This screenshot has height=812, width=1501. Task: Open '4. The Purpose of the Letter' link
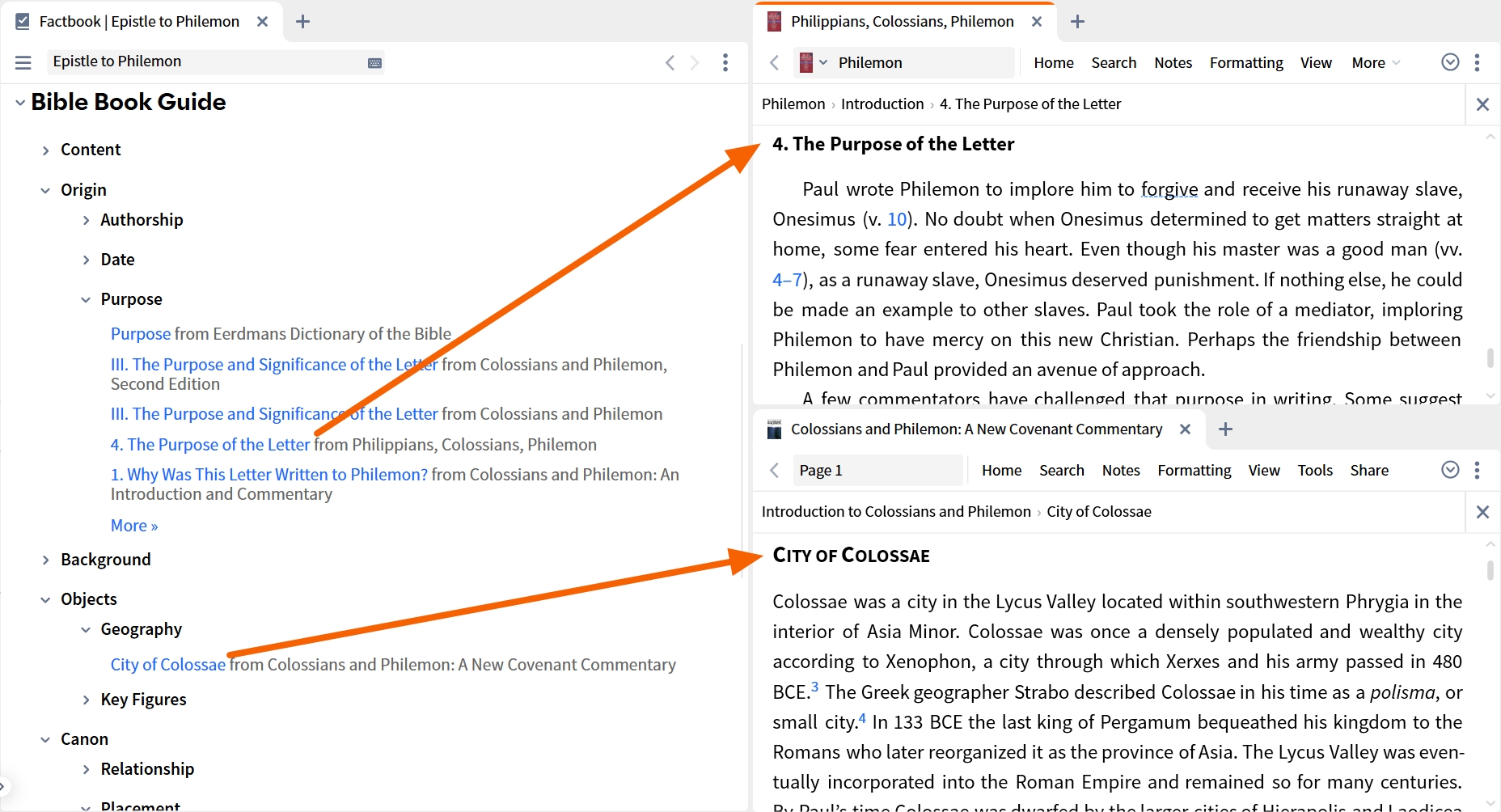pyautogui.click(x=210, y=445)
